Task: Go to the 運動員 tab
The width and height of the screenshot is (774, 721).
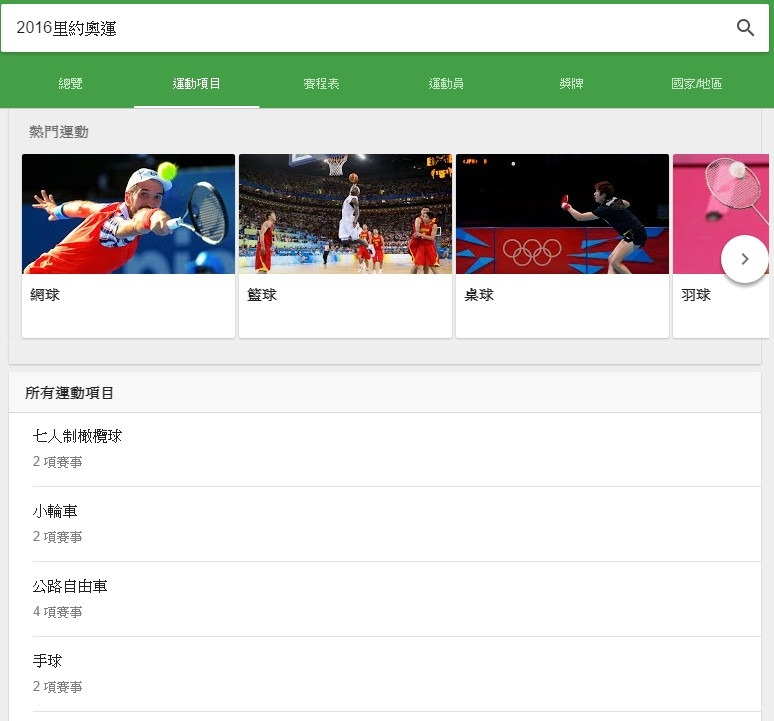Action: click(446, 83)
